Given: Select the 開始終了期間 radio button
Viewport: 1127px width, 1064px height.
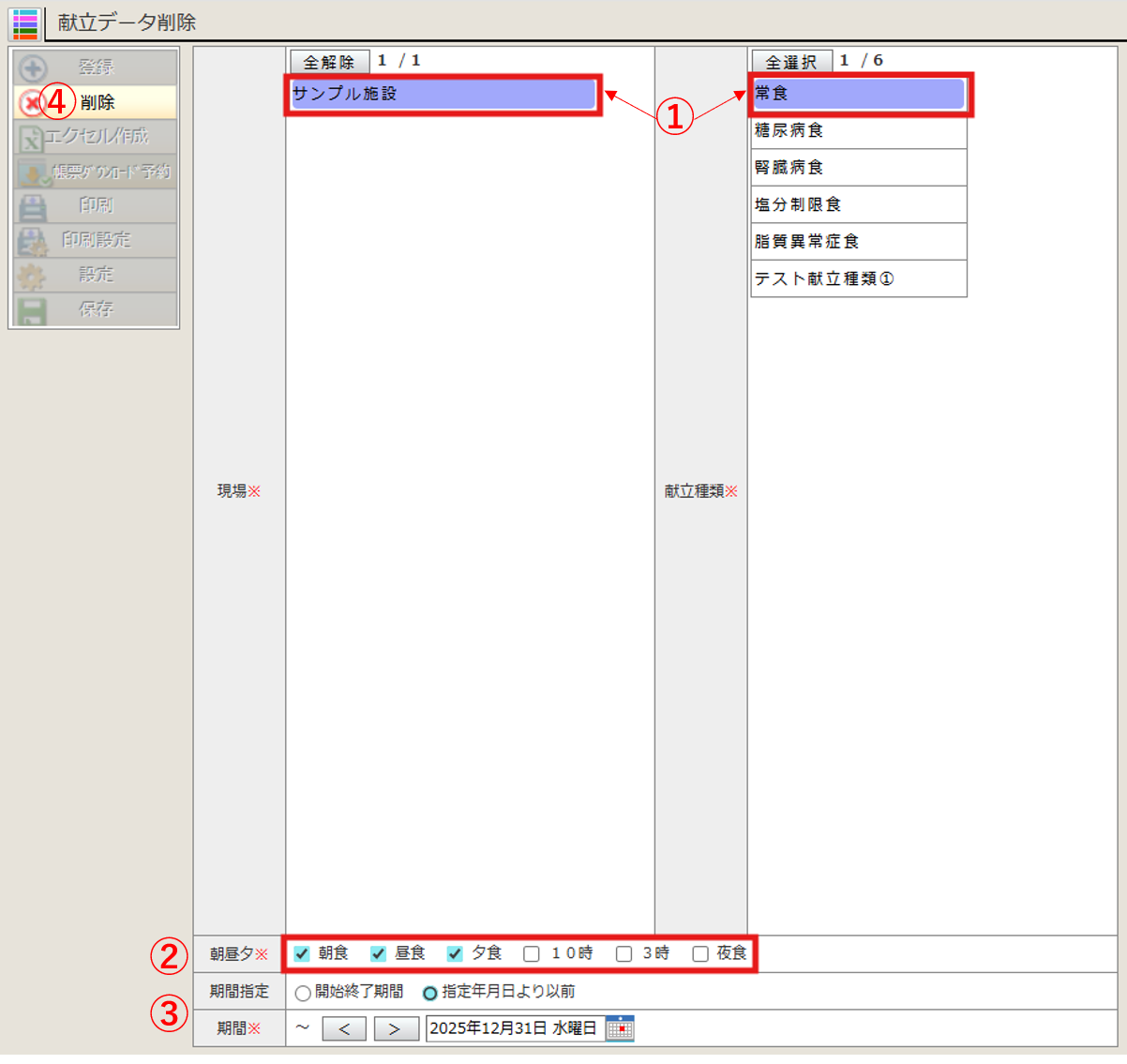Looking at the screenshot, I should click(x=303, y=993).
